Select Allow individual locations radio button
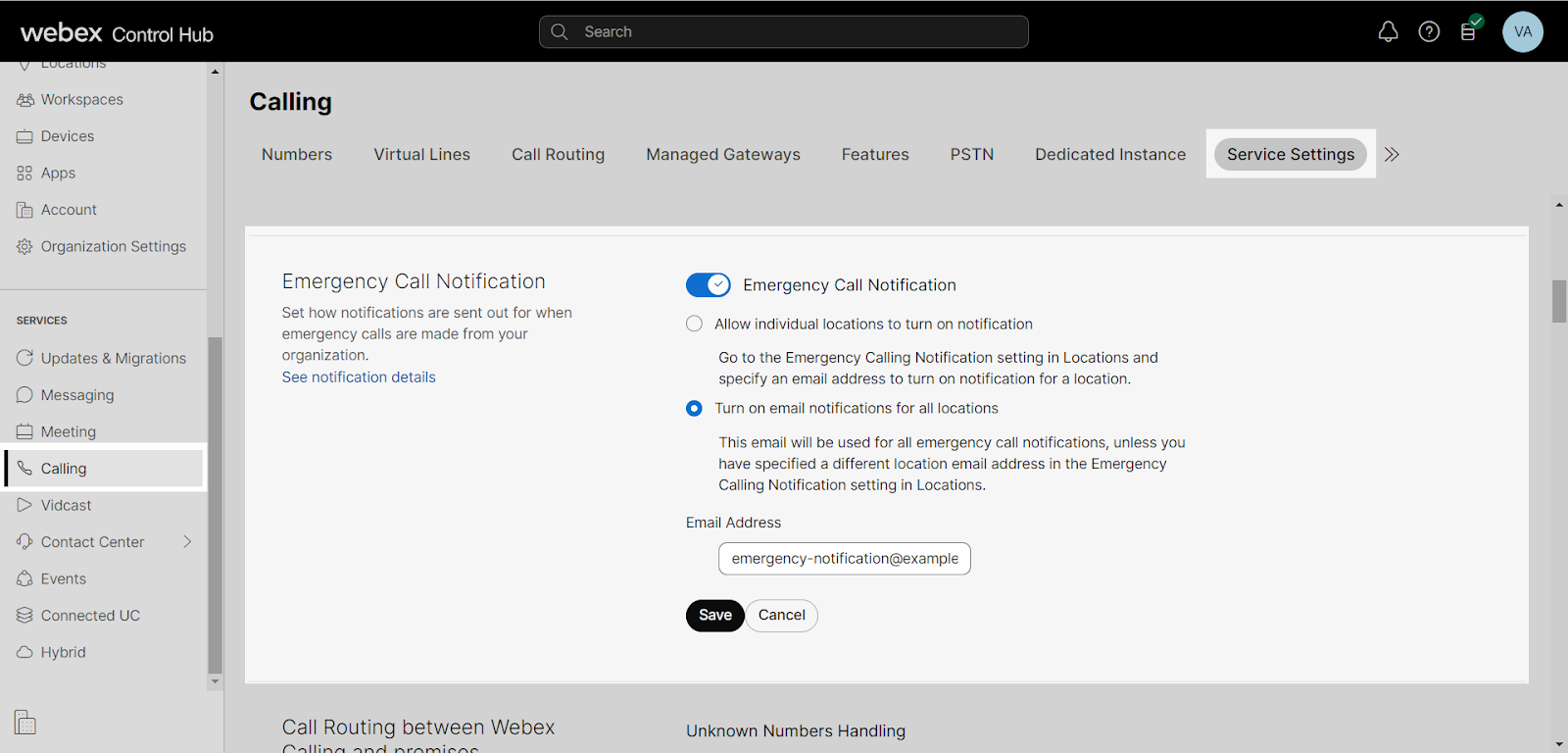 coord(694,324)
